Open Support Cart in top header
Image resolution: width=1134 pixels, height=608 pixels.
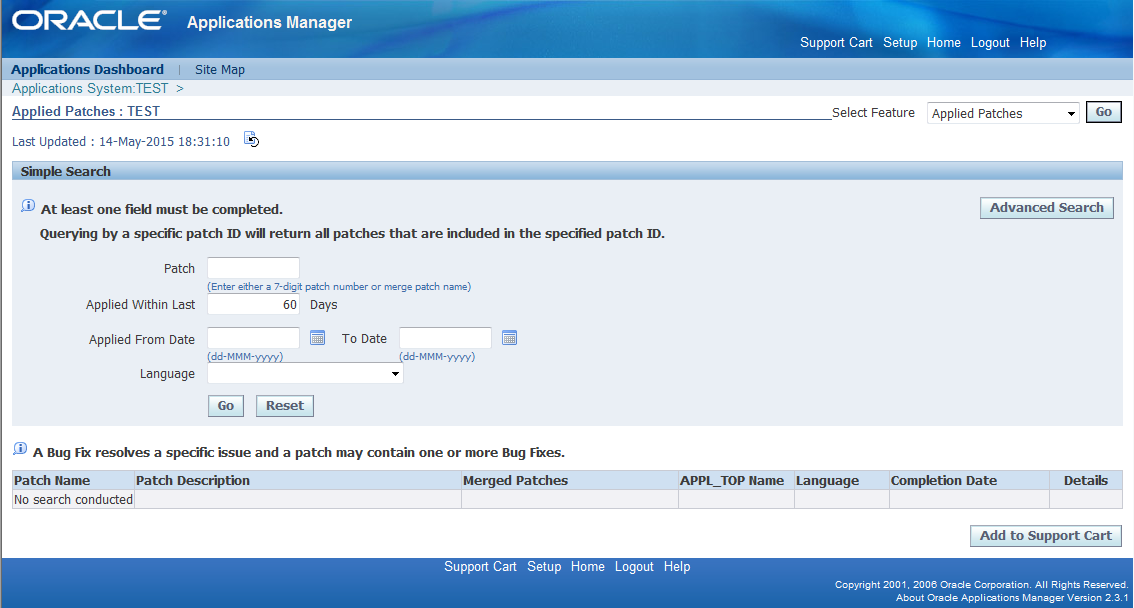point(836,43)
